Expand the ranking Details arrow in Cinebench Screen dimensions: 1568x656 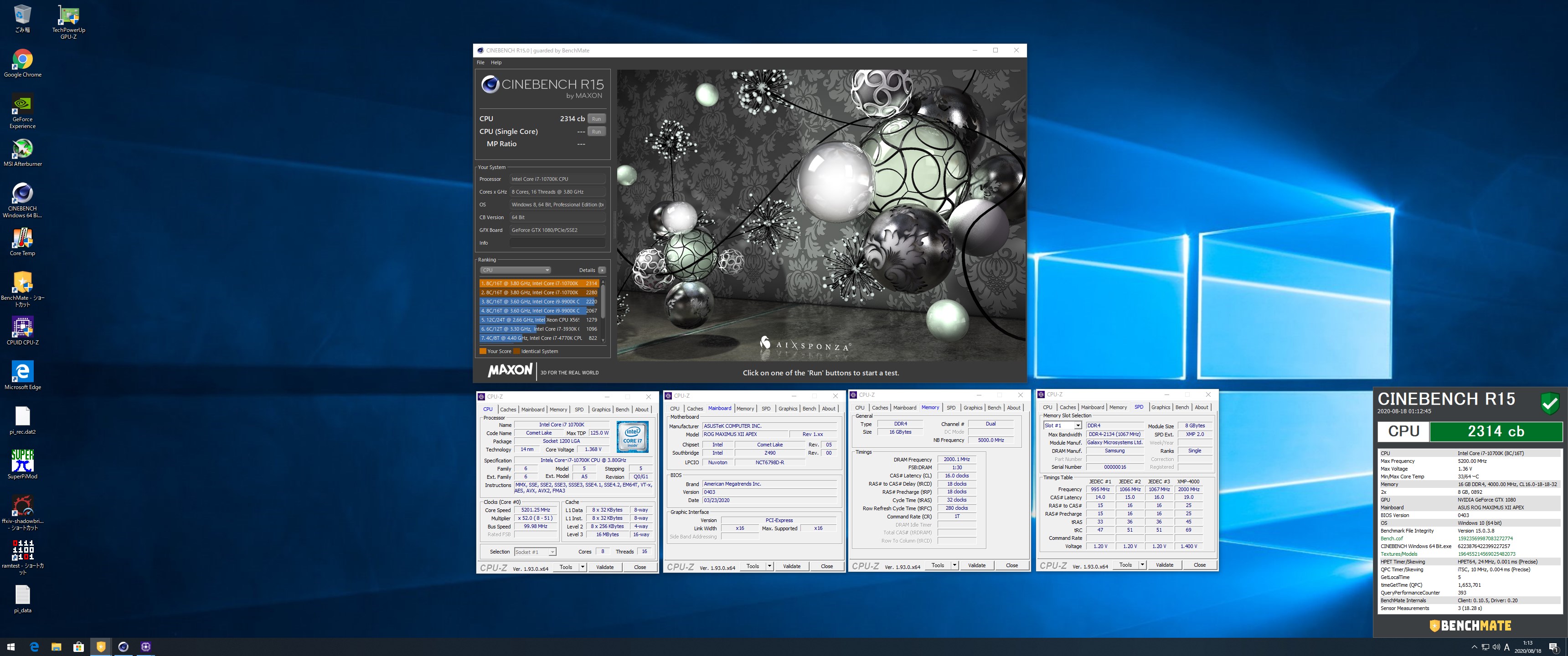click(602, 270)
